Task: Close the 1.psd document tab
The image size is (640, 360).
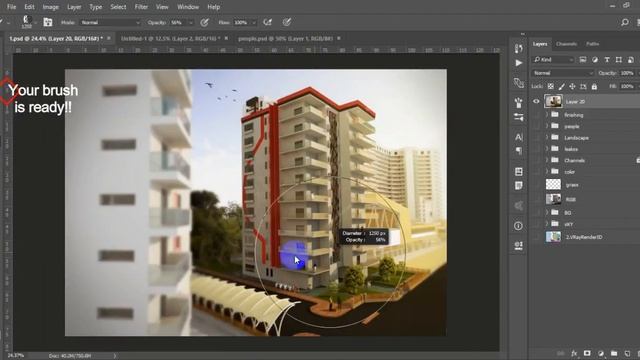Action: (109, 38)
